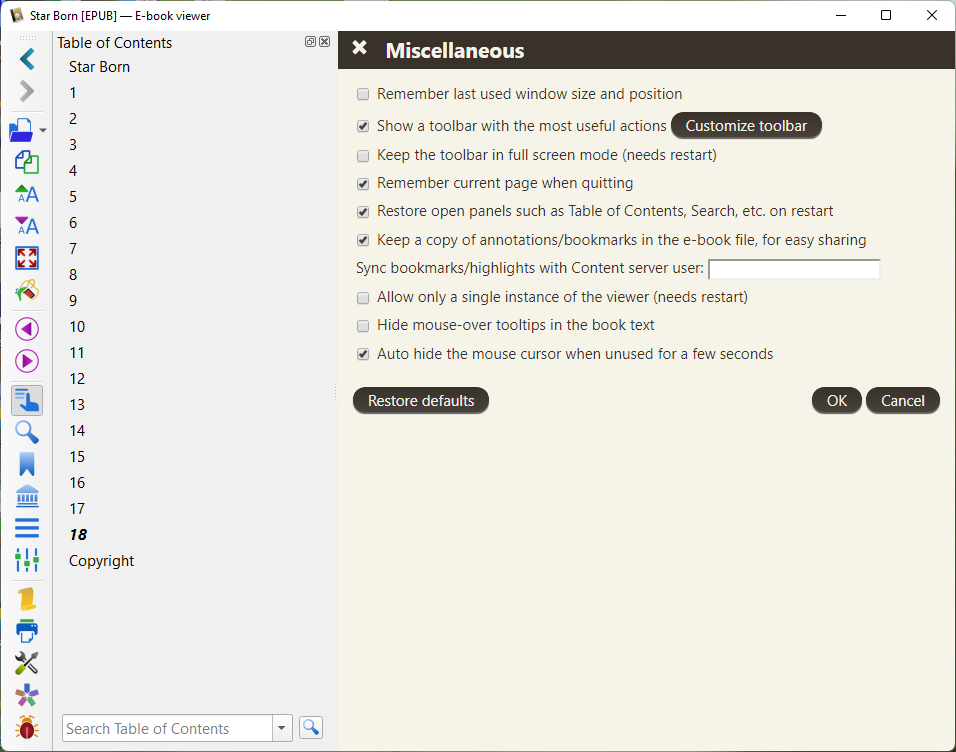Go back with the left chevron icon

point(27,59)
